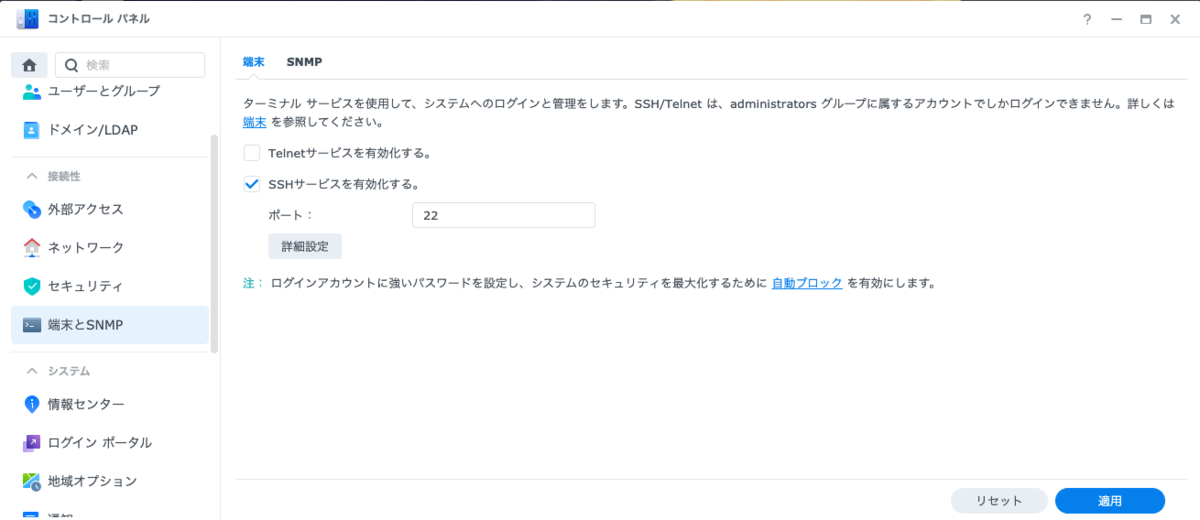Close the Control Panel window
Image resolution: width=1200 pixels, height=520 pixels.
[1175, 19]
